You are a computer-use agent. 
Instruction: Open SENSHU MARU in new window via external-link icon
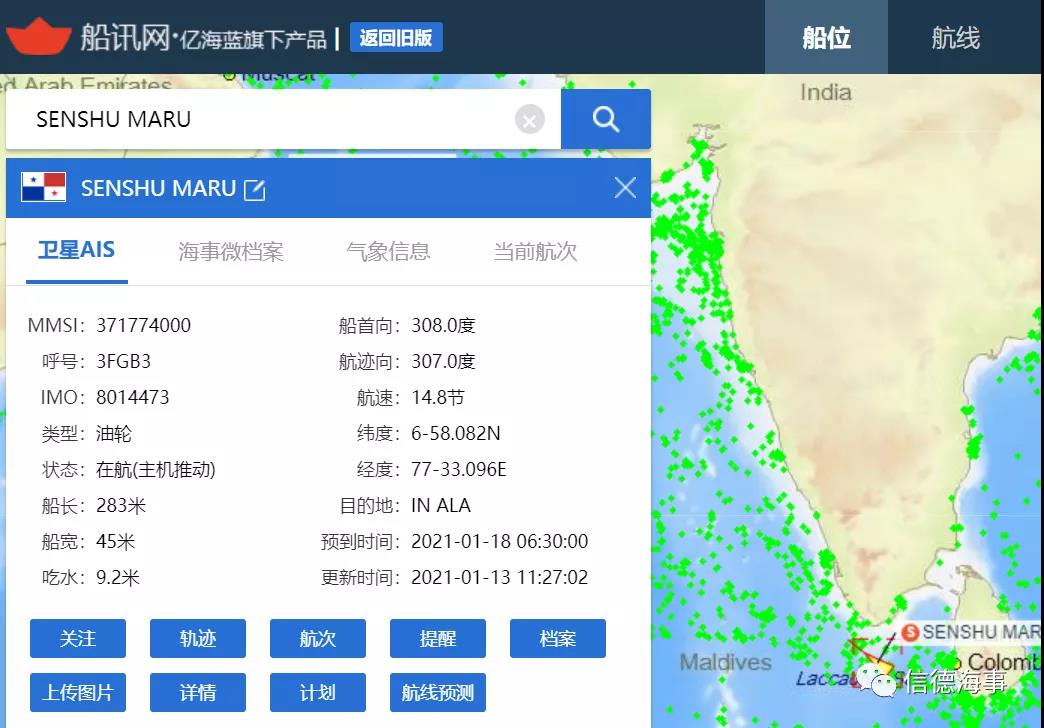(x=254, y=188)
